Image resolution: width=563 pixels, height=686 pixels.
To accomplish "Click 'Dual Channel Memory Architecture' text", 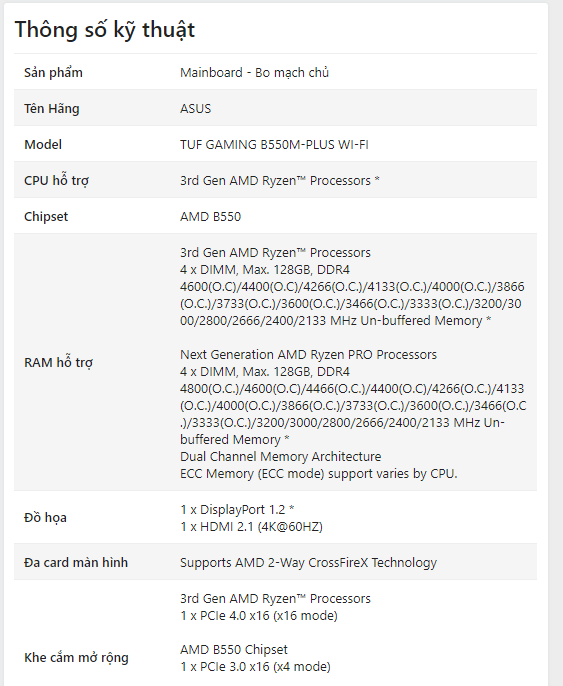I will tap(280, 456).
